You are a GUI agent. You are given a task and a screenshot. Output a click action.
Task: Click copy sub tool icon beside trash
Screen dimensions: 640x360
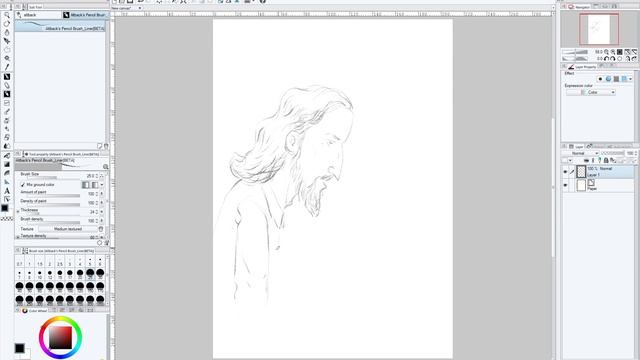(100, 146)
